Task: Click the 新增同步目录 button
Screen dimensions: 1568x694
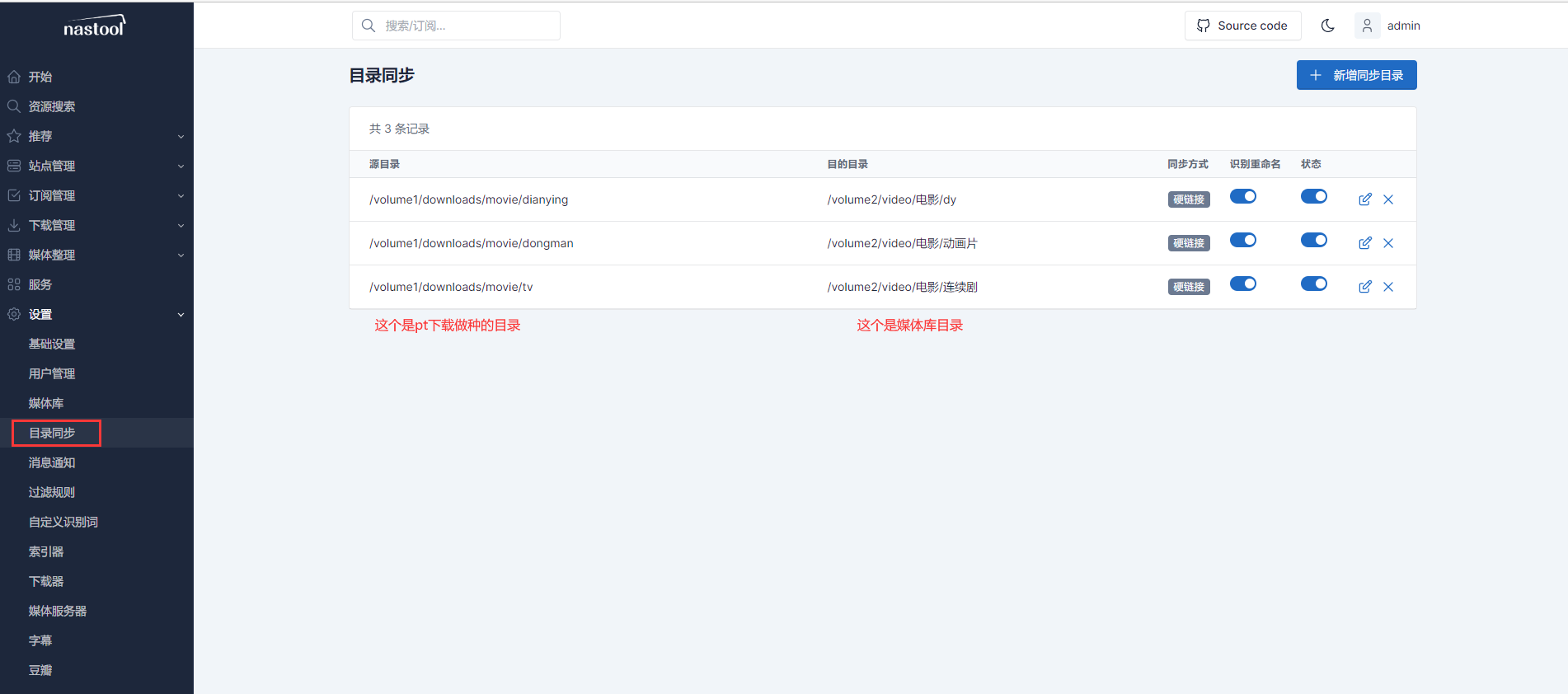Action: (x=1356, y=75)
